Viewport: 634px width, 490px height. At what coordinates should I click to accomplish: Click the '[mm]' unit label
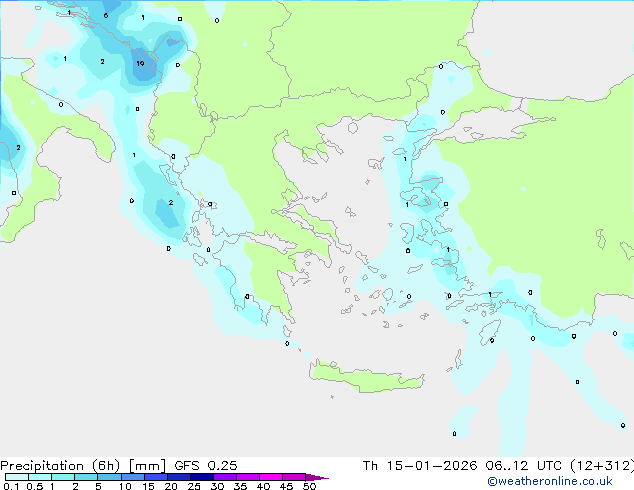point(147,466)
